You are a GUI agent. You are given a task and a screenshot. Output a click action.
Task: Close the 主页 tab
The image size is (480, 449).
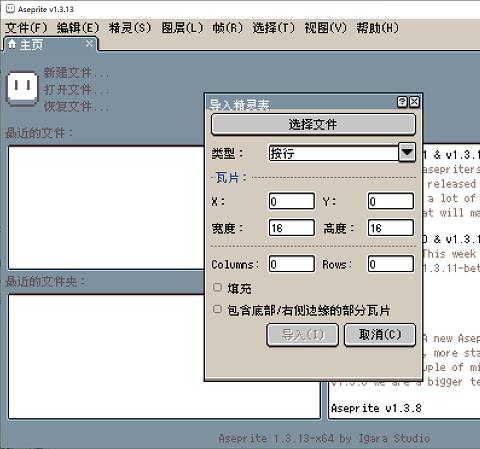pyautogui.click(x=89, y=44)
